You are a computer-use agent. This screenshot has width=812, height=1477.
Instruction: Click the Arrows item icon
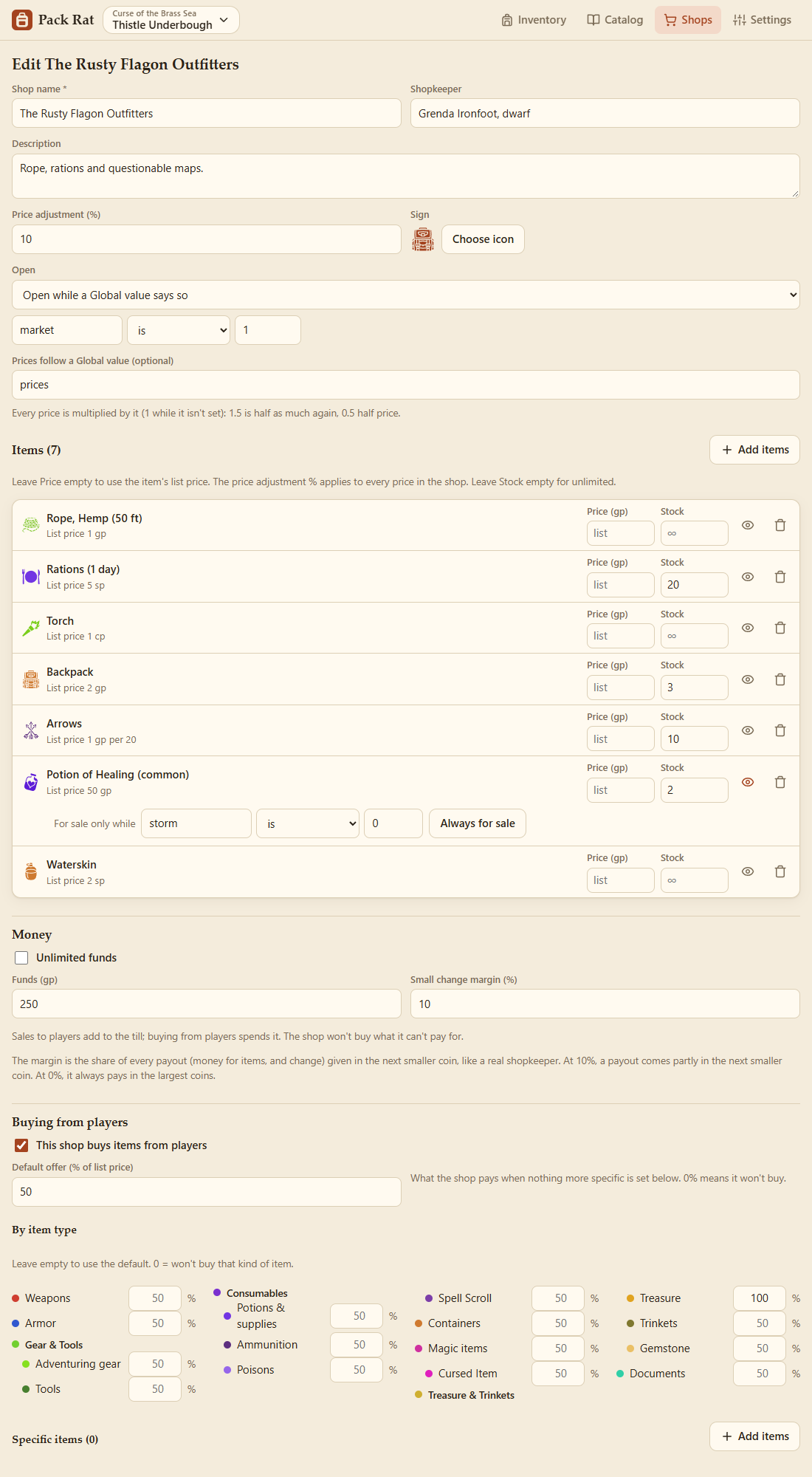click(31, 730)
